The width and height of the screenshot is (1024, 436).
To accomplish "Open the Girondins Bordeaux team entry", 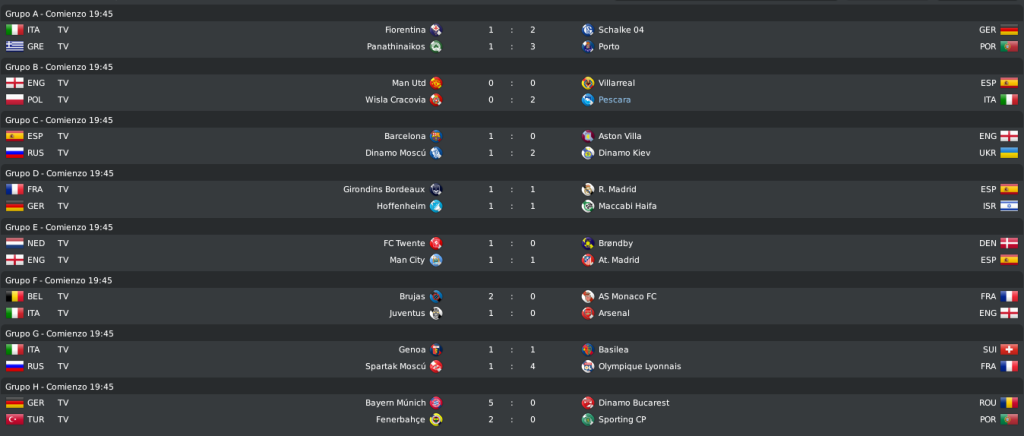I will (384, 189).
